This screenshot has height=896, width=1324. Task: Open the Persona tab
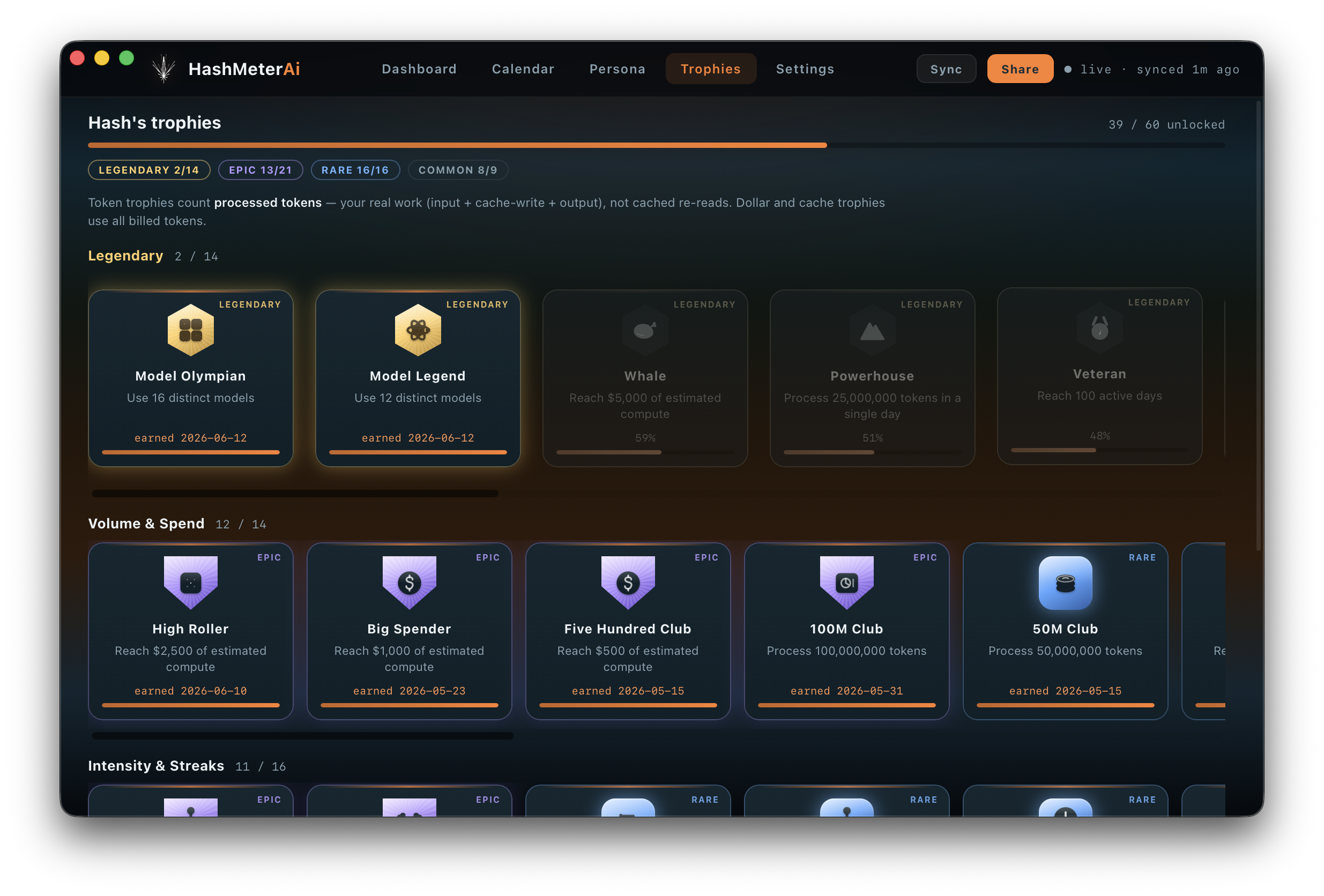coord(618,69)
